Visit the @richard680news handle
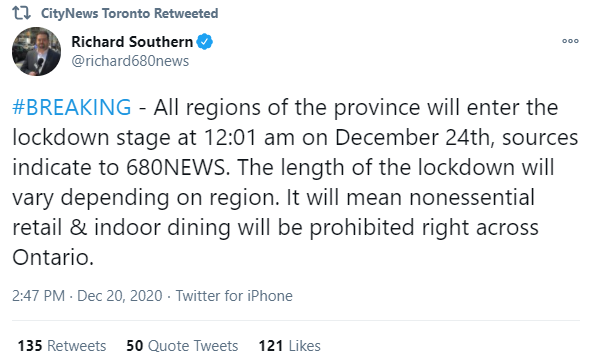Screen dimensions: 592x362 pyautogui.click(x=130, y=61)
